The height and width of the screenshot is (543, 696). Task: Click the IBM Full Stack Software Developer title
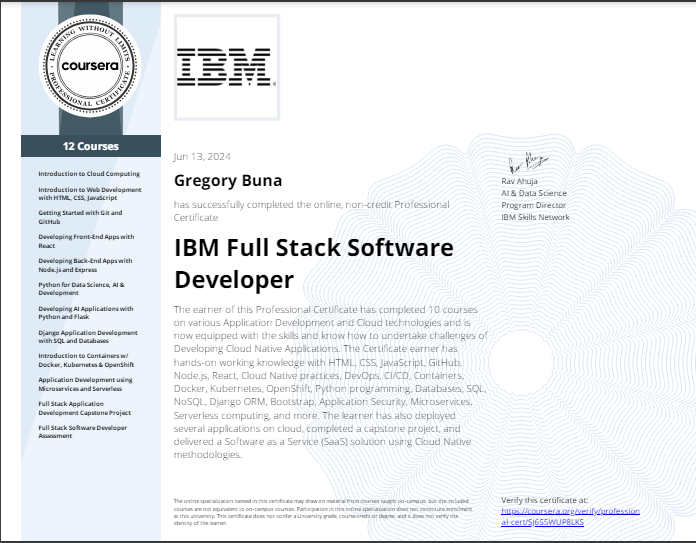(313, 263)
